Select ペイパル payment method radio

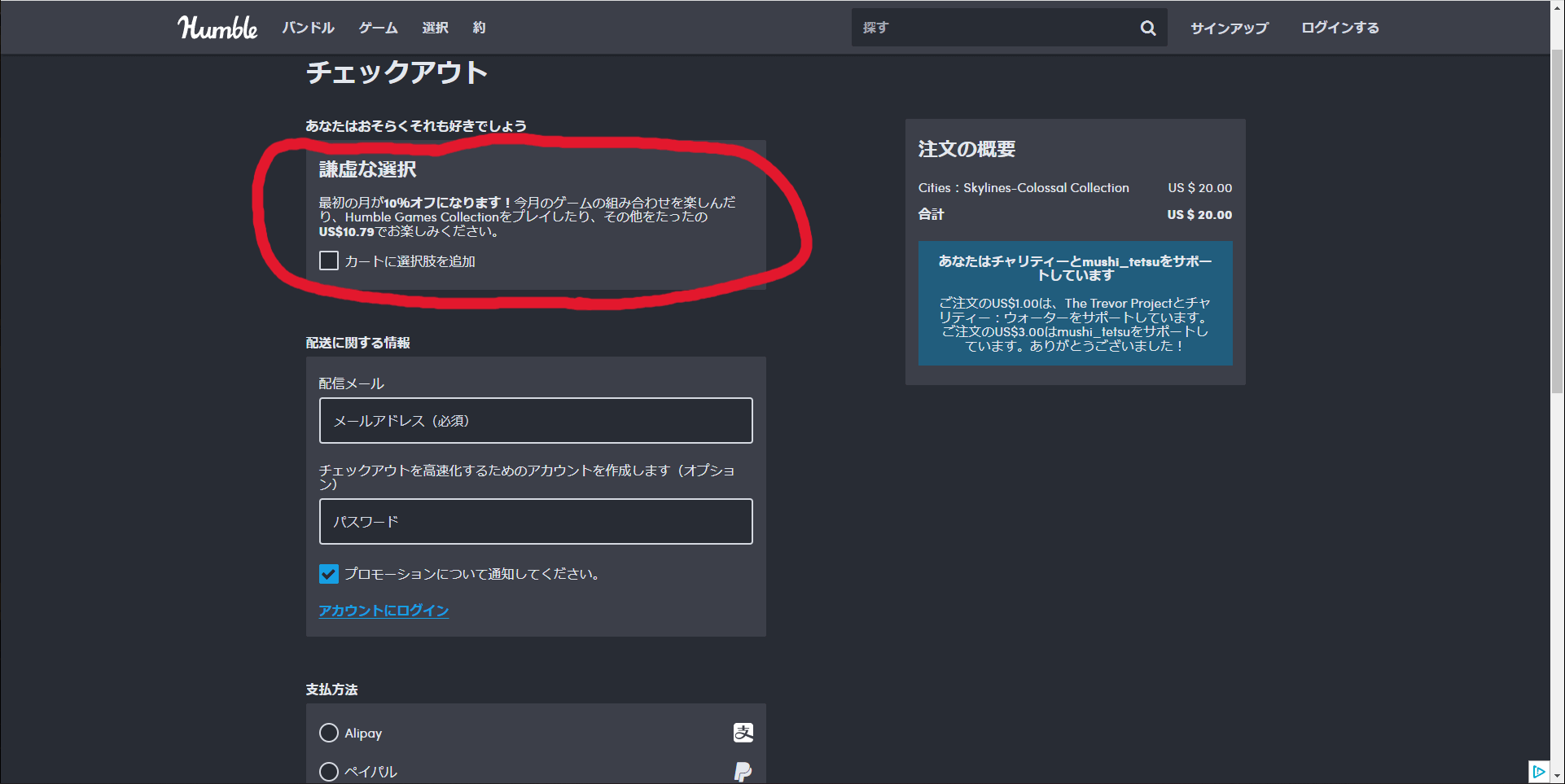[x=329, y=771]
